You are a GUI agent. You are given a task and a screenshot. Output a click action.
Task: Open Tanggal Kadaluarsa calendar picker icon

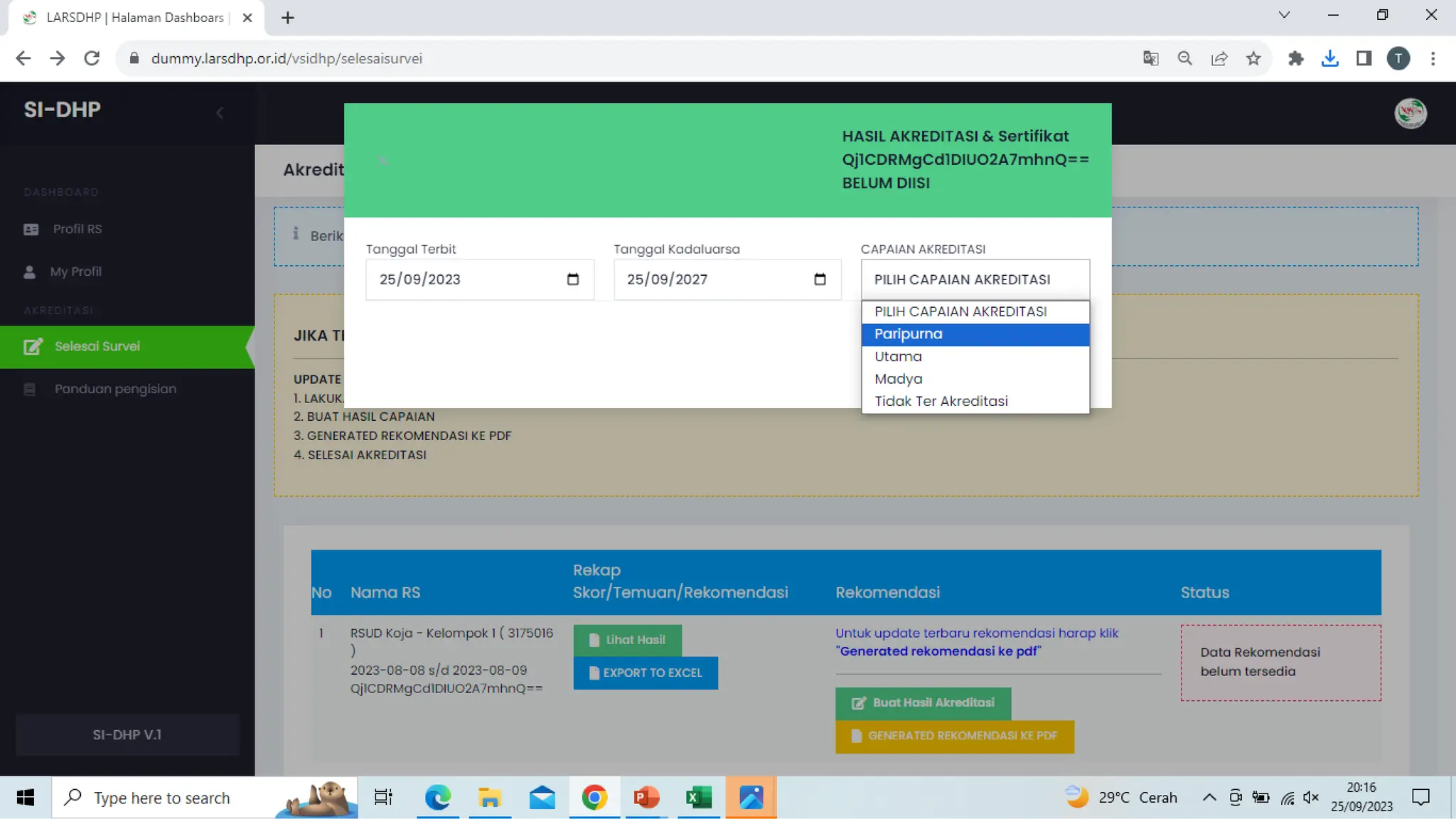(x=820, y=279)
